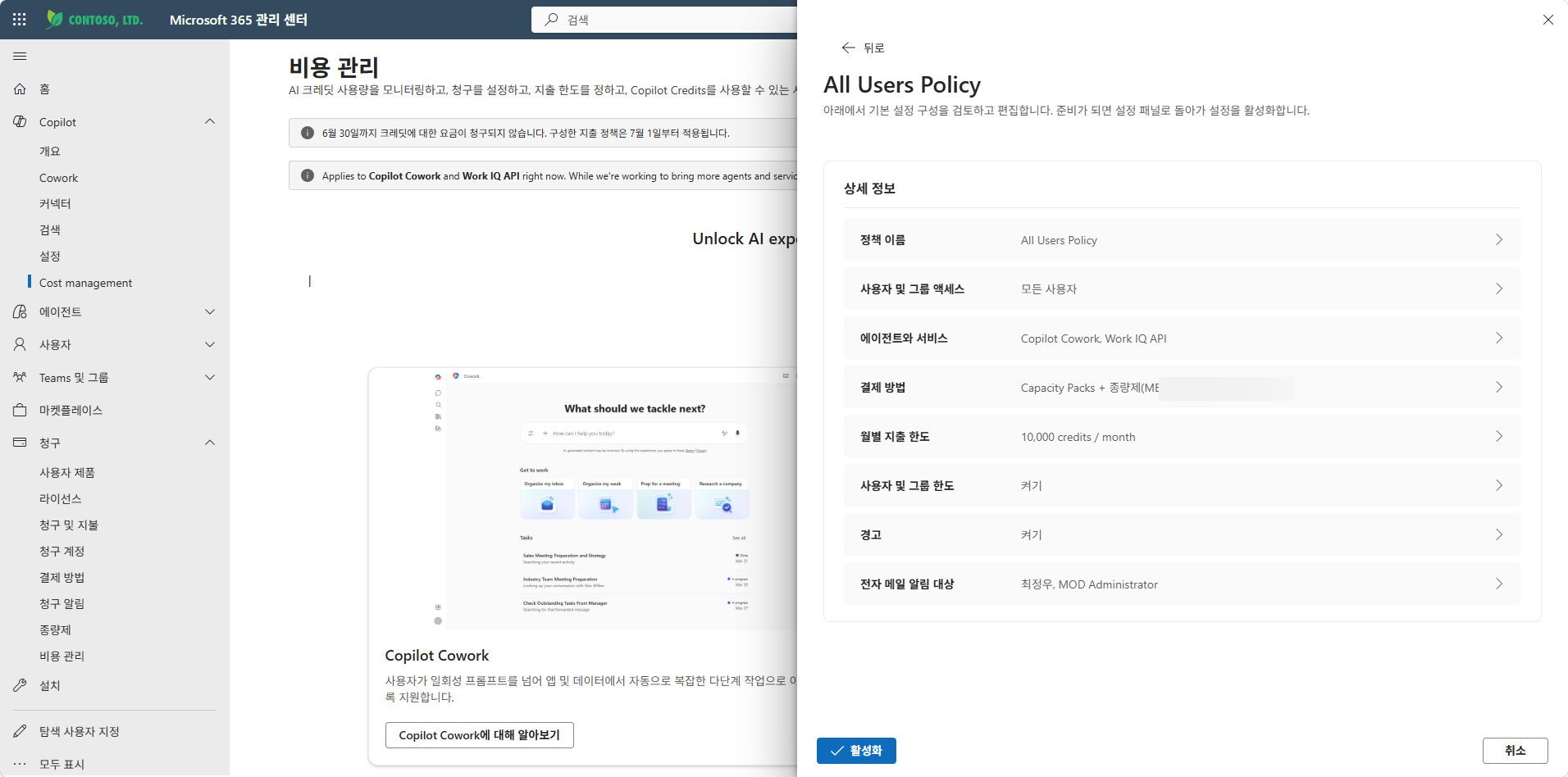1568x777 pixels.
Task: Click the 'Copilot Cowork, Work IQ API' value
Action: coord(1093,339)
